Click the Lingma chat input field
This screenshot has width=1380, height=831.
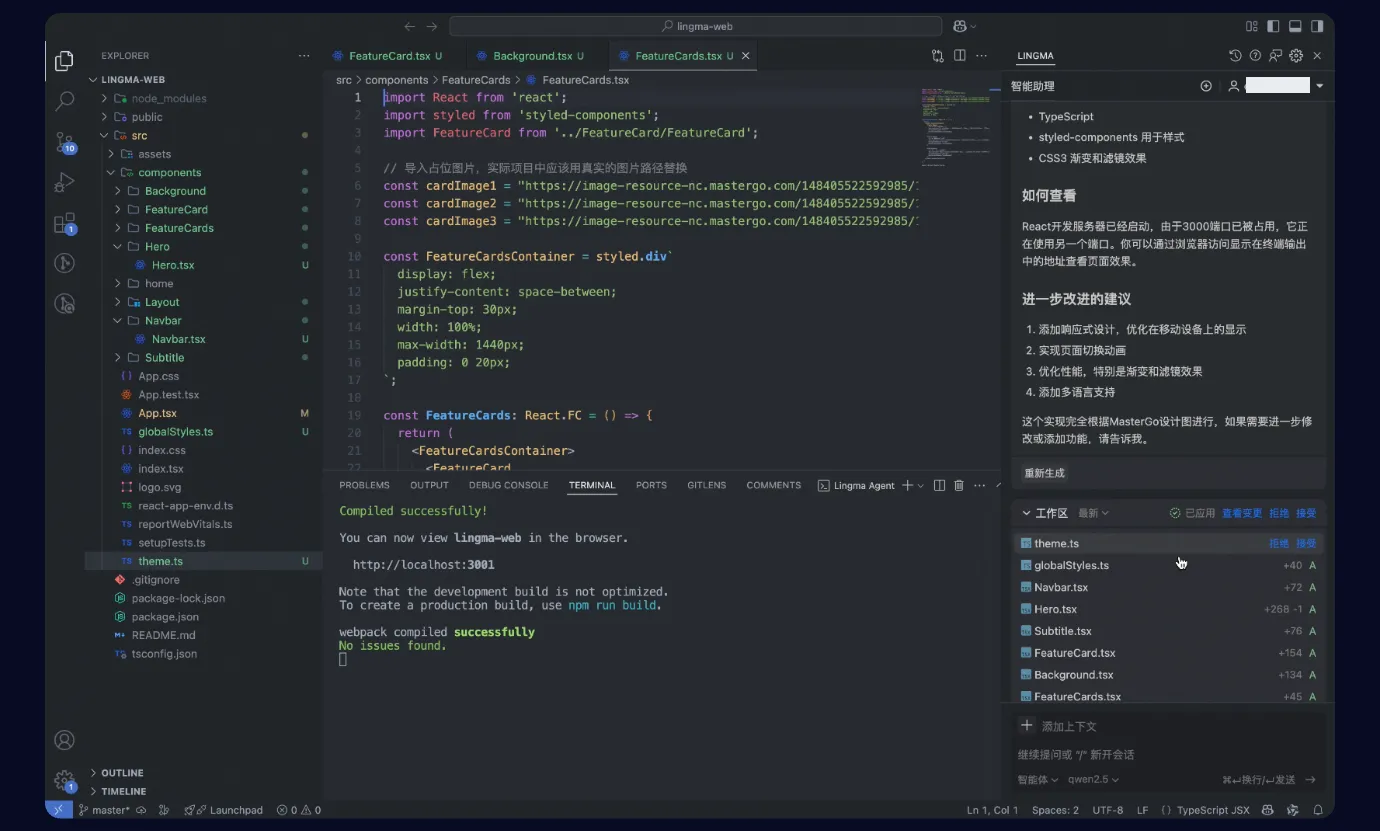pos(1168,754)
